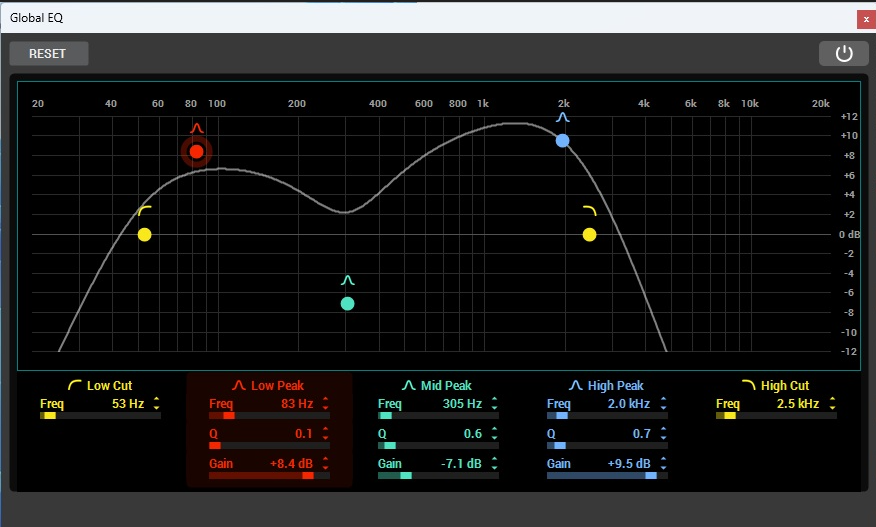Select the blue High Peak node

(563, 141)
